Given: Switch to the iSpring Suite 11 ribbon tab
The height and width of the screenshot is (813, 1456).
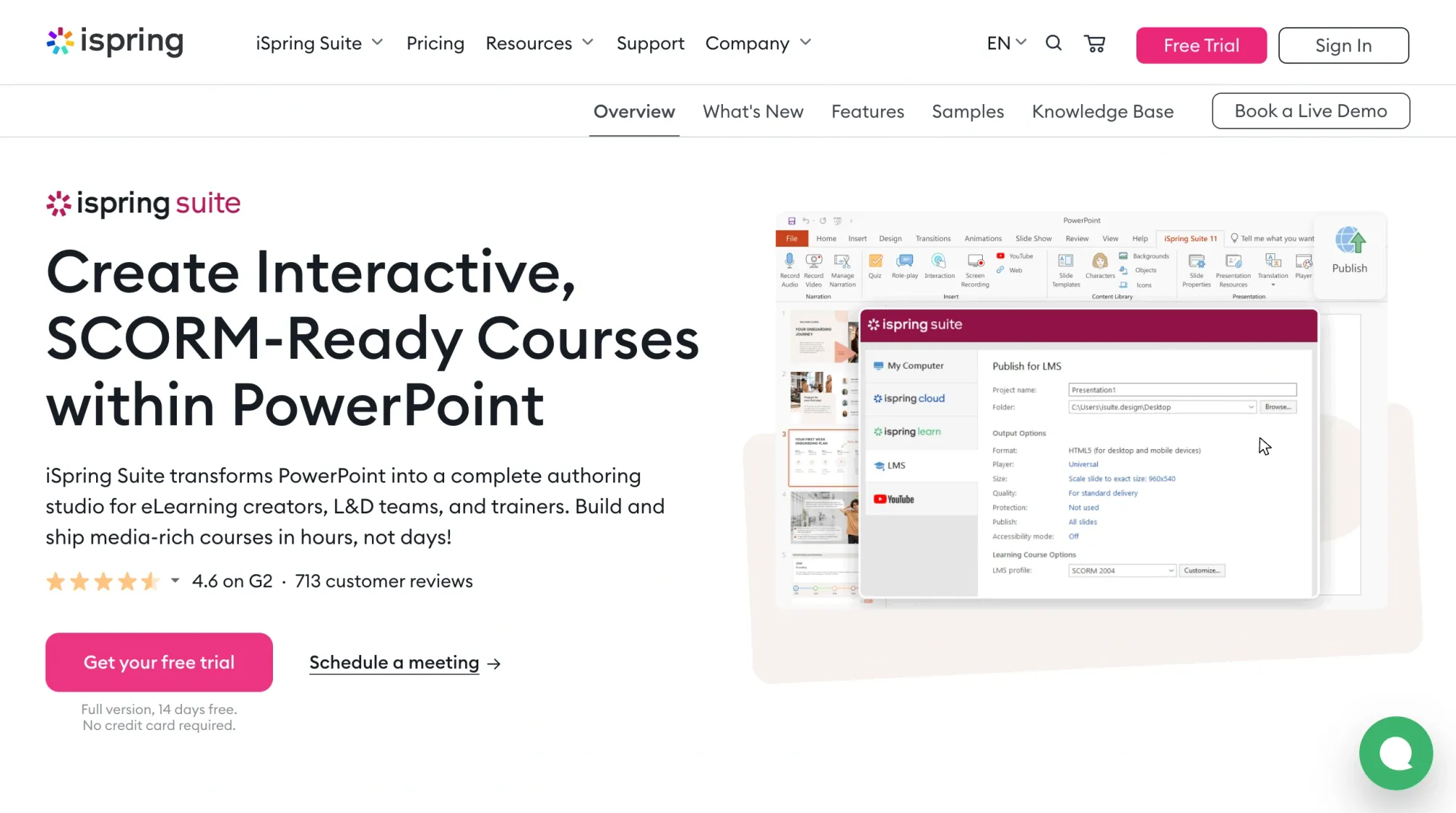Looking at the screenshot, I should [1190, 239].
